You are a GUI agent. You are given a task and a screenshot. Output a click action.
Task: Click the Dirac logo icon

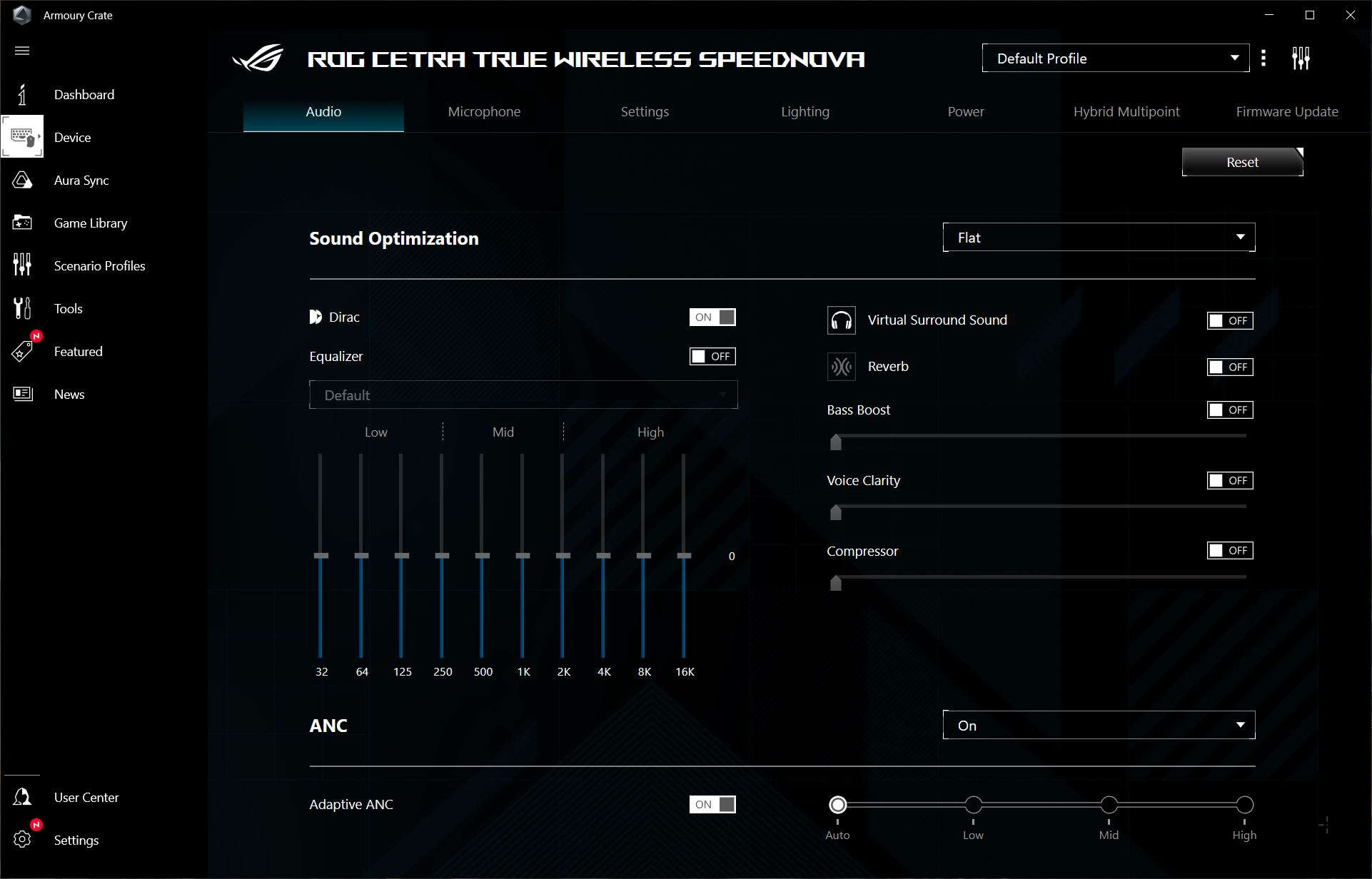316,317
